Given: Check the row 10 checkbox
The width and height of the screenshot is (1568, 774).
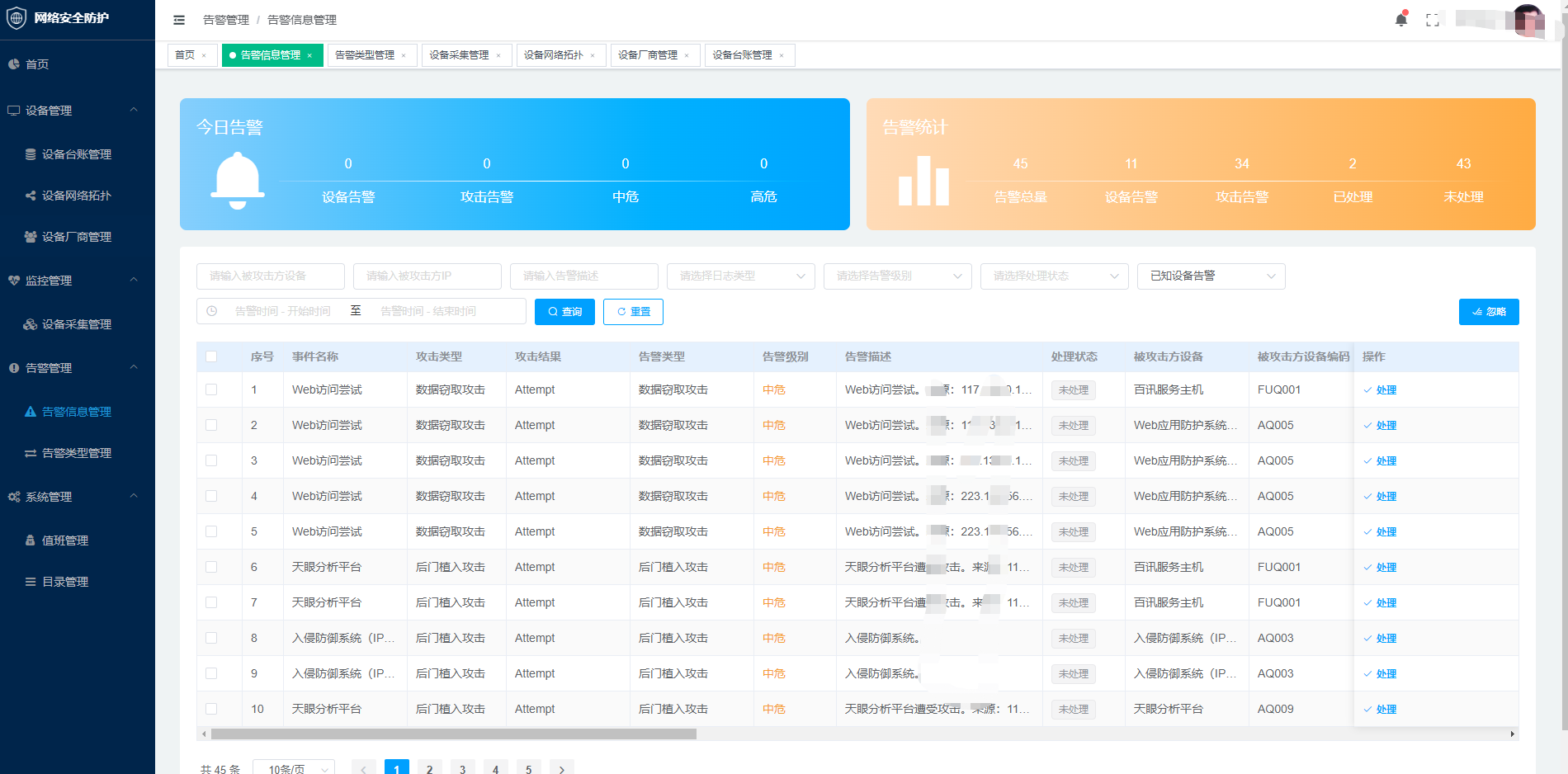Looking at the screenshot, I should pyautogui.click(x=211, y=709).
